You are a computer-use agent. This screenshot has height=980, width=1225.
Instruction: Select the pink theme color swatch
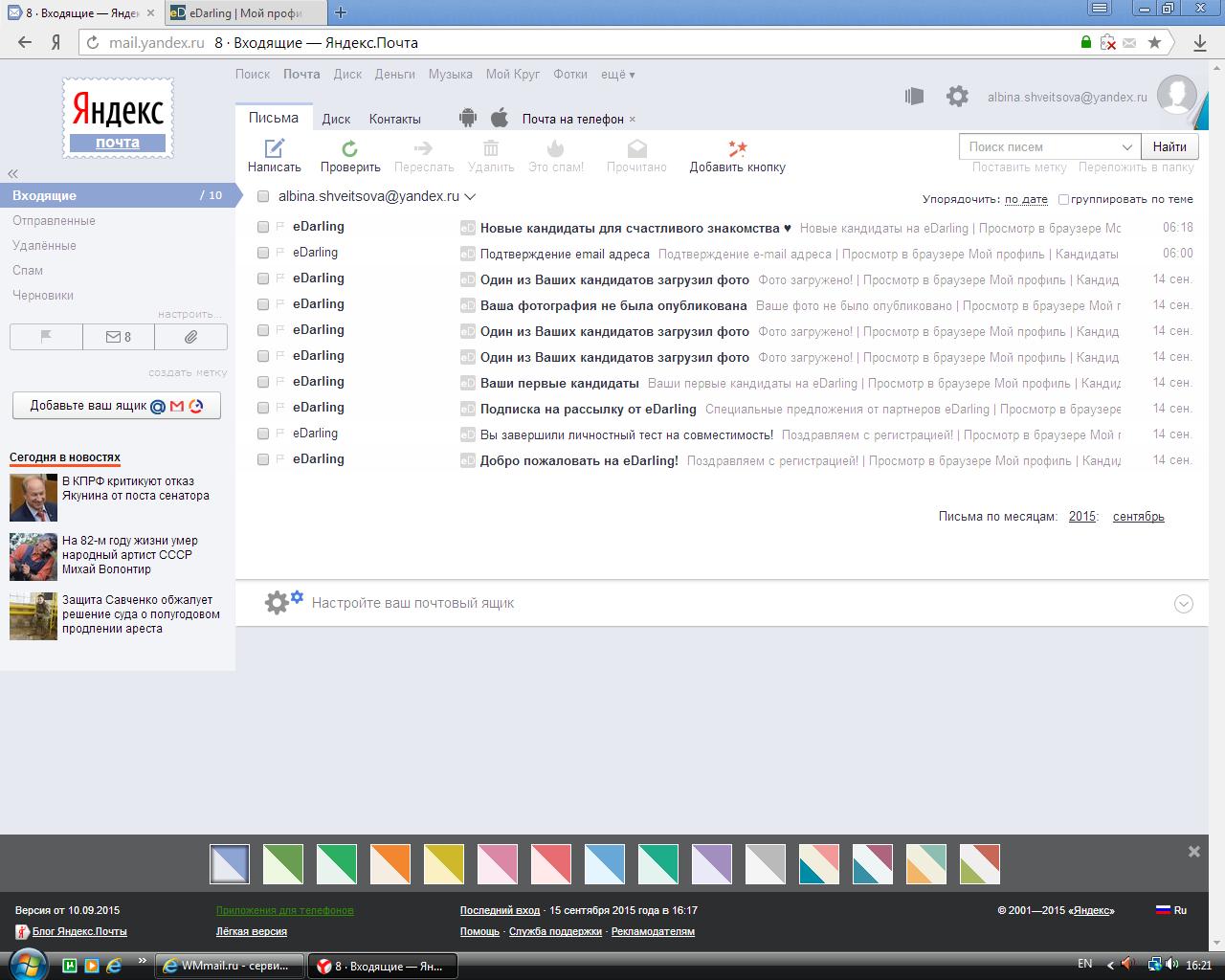498,864
